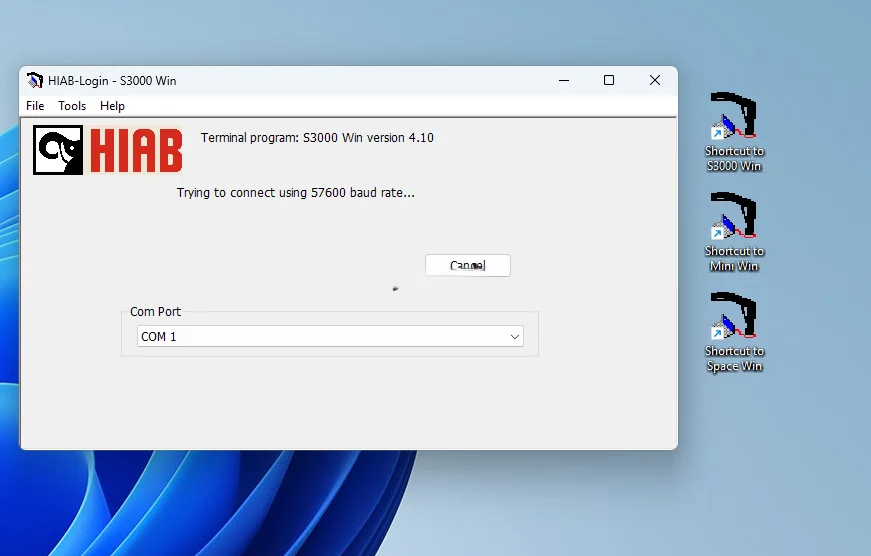Open the Shortcut to S3000 Win desktop icon
Image resolution: width=871 pixels, height=556 pixels.
[x=733, y=132]
